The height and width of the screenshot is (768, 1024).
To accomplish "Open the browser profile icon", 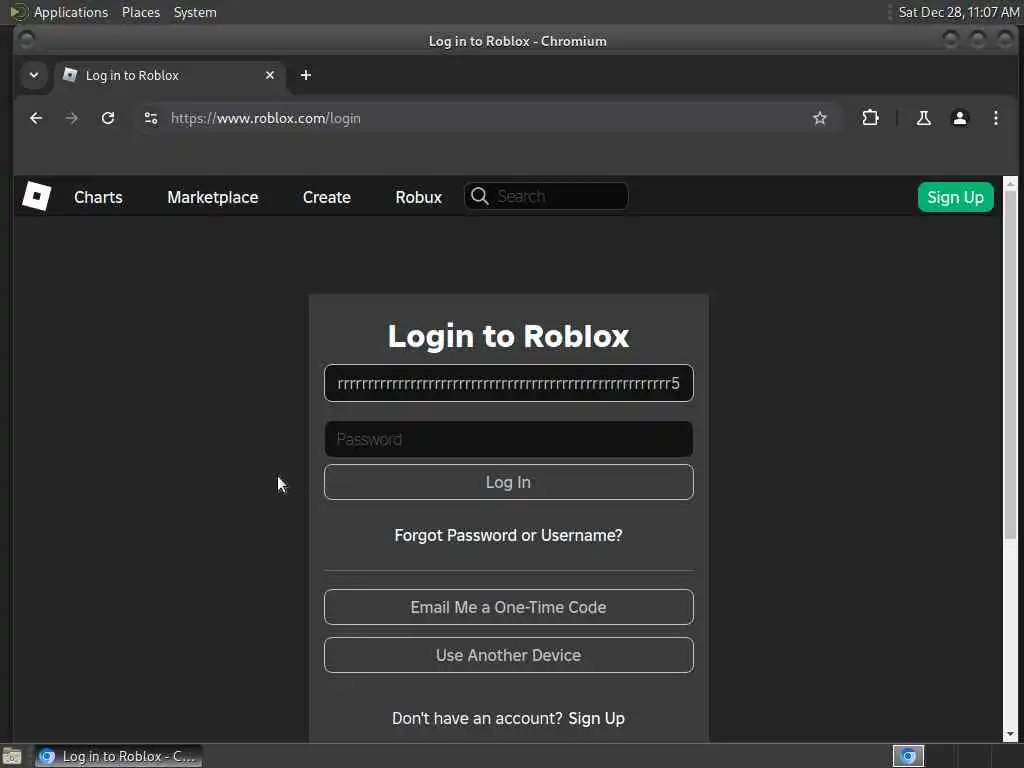I will click(959, 118).
